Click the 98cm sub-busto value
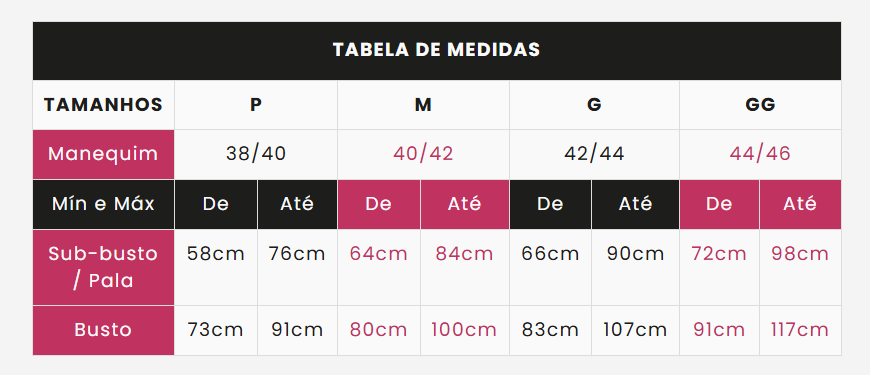This screenshot has width=870, height=375. point(800,254)
